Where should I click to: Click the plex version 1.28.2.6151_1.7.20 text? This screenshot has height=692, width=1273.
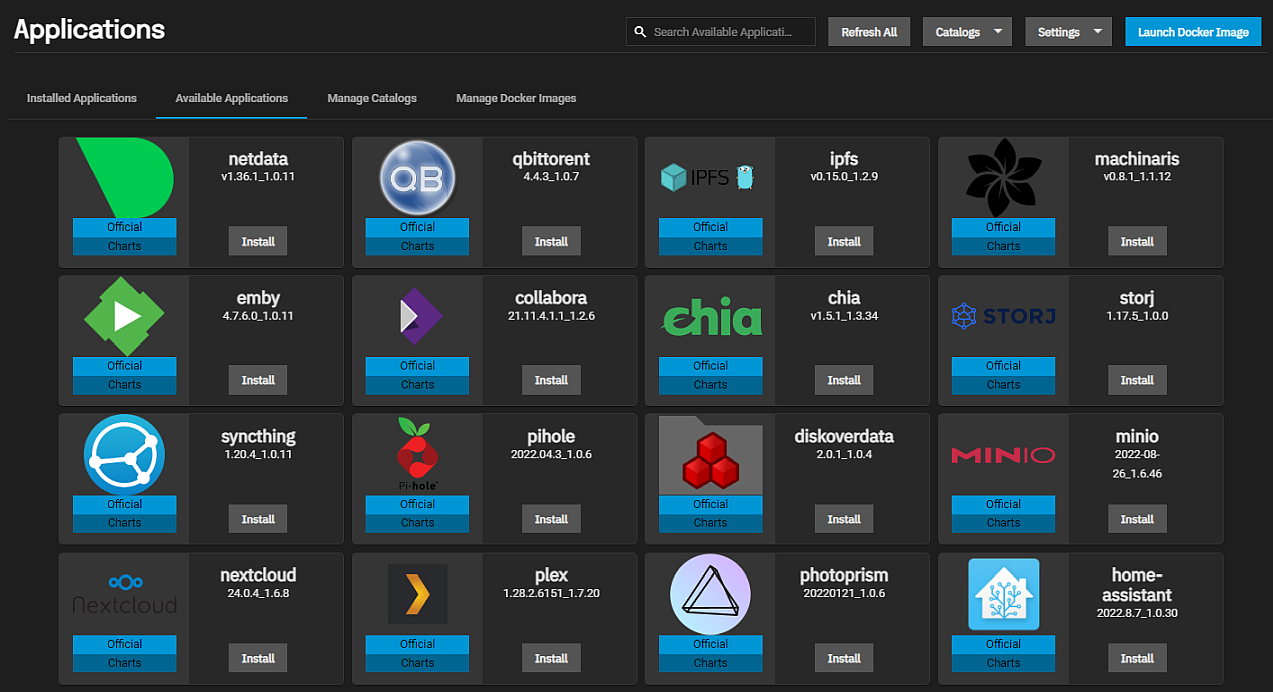tap(551, 594)
